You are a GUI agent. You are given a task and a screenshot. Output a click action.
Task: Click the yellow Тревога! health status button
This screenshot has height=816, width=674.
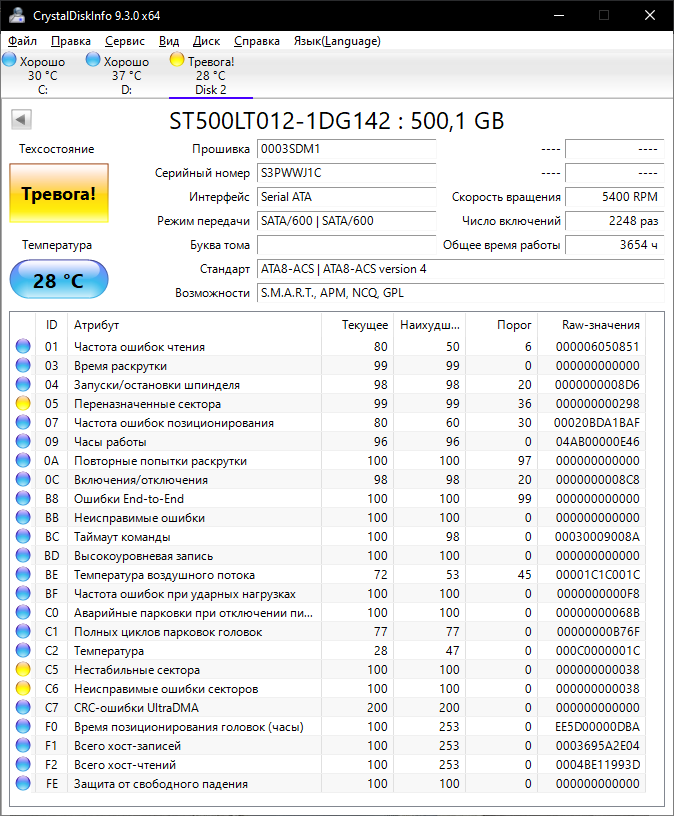click(x=59, y=193)
